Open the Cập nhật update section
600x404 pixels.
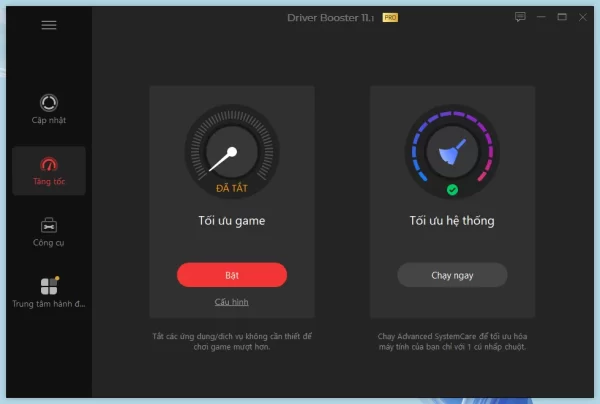point(49,109)
